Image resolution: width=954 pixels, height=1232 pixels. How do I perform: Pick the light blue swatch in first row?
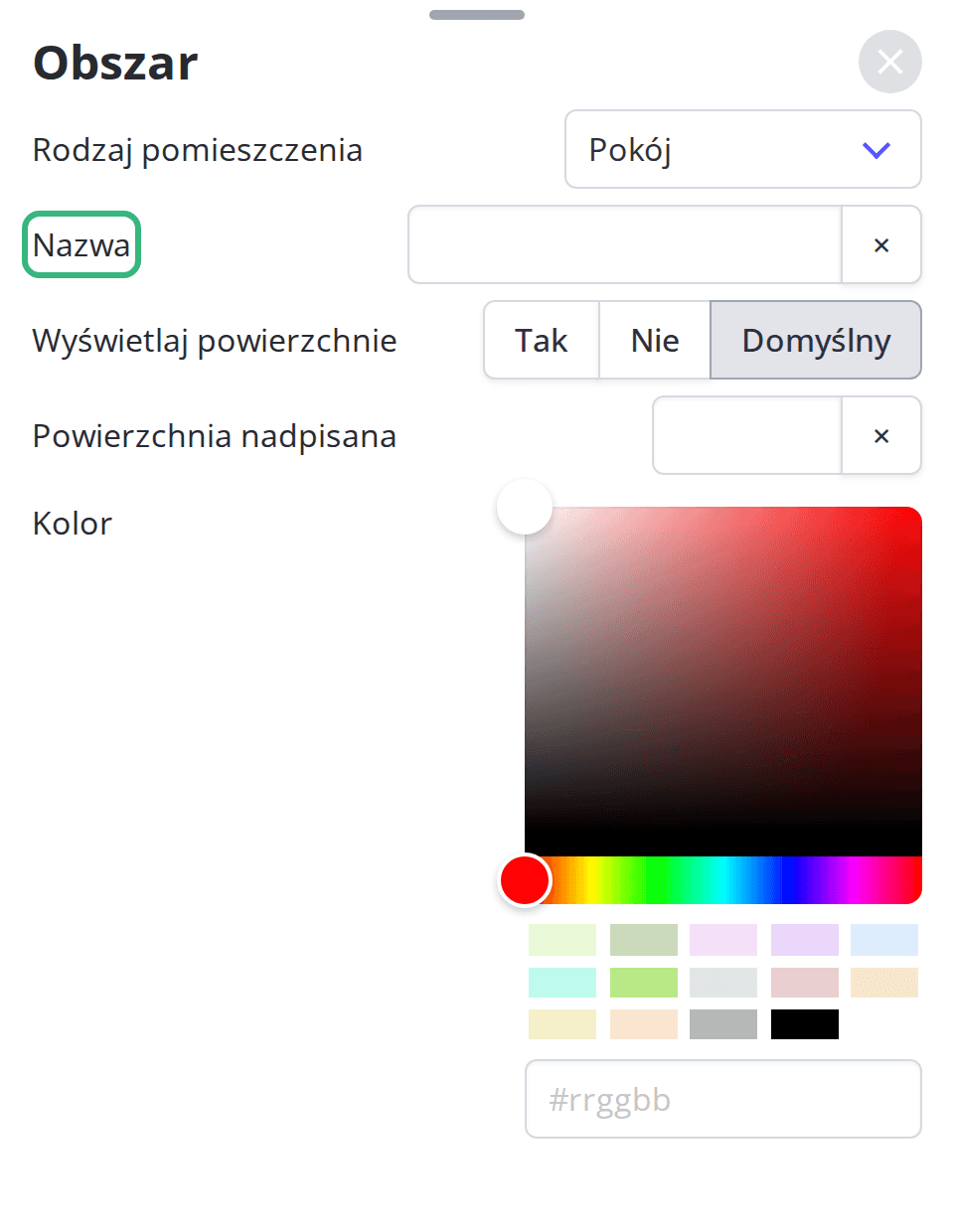884,940
